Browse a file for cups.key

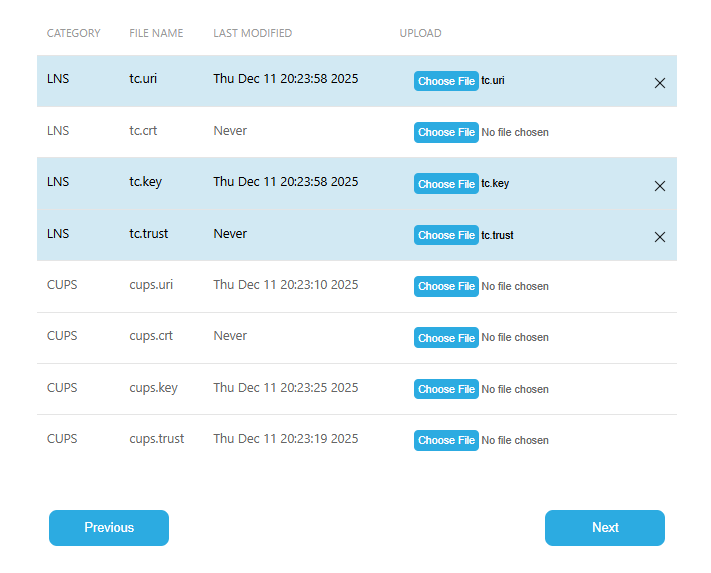446,389
